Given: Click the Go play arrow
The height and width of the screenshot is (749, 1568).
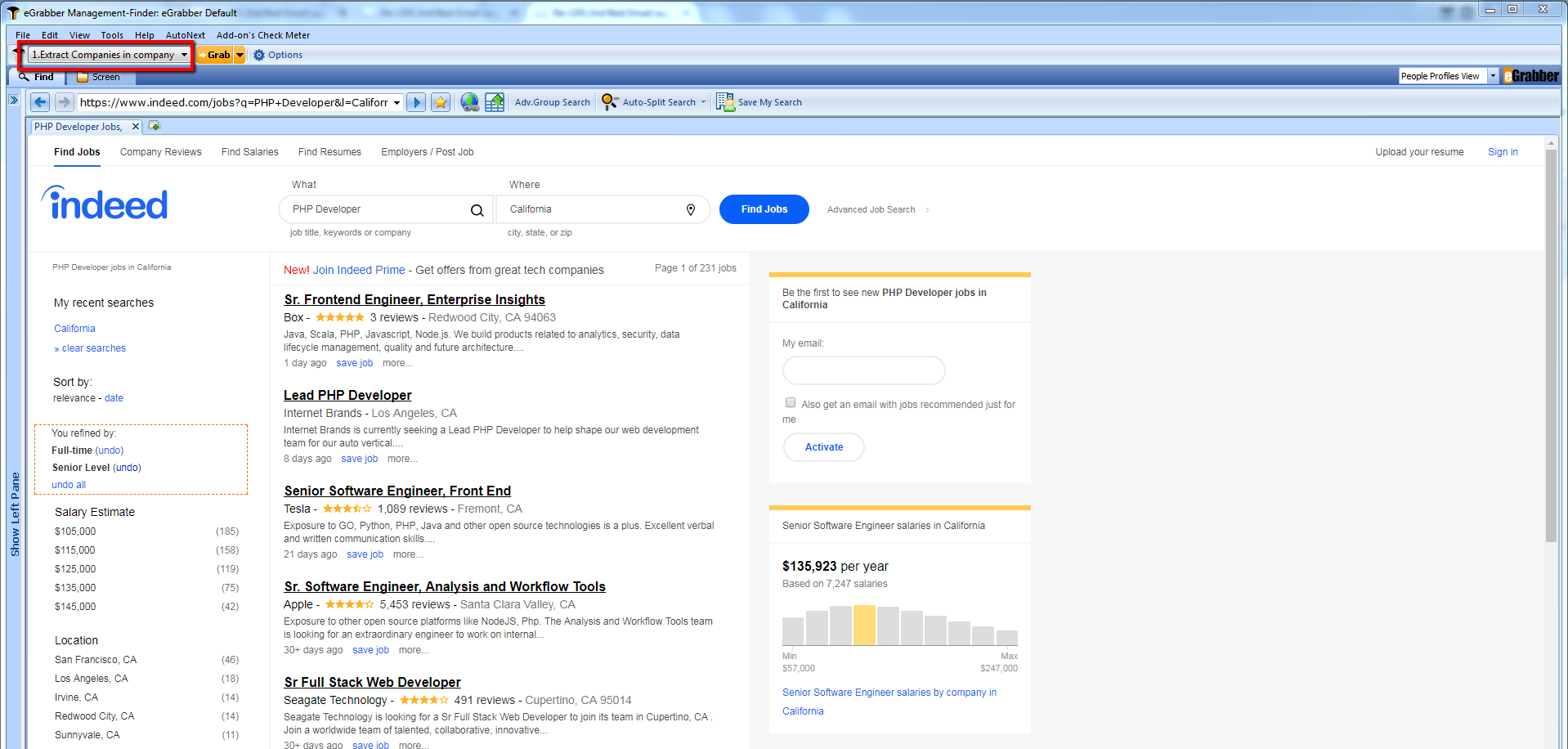Looking at the screenshot, I should click(x=416, y=102).
